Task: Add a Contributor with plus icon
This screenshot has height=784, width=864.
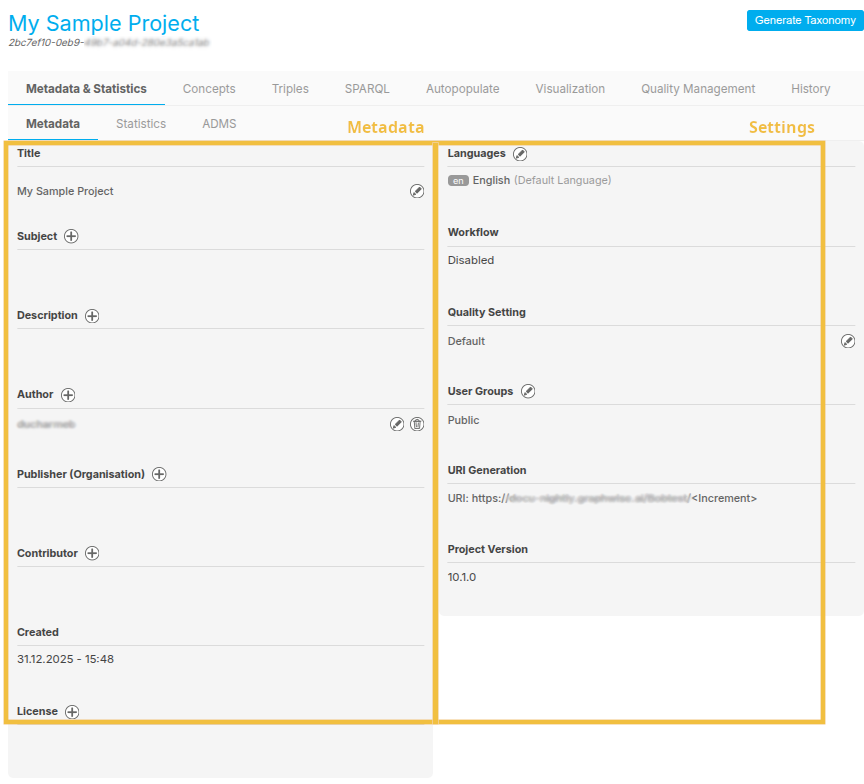Action: [92, 553]
